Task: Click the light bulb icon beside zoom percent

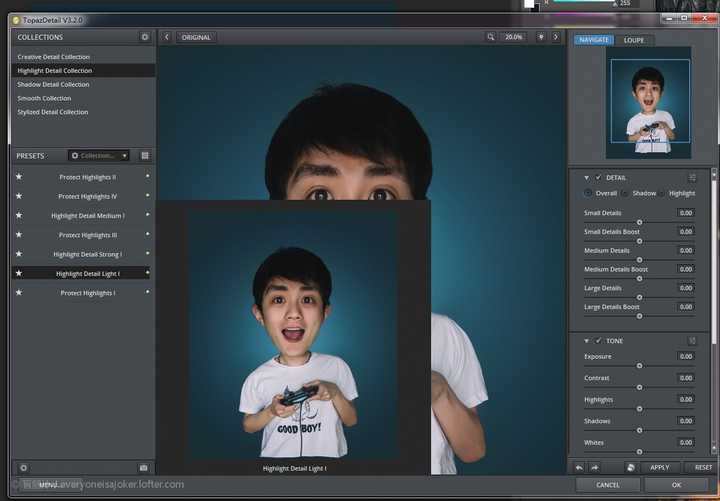Action: 541,37
